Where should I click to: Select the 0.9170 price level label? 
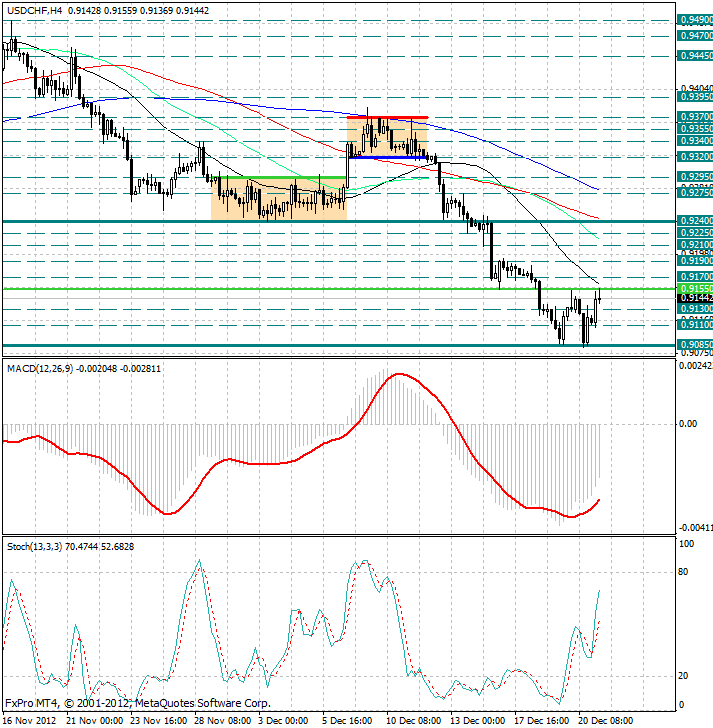tap(695, 277)
